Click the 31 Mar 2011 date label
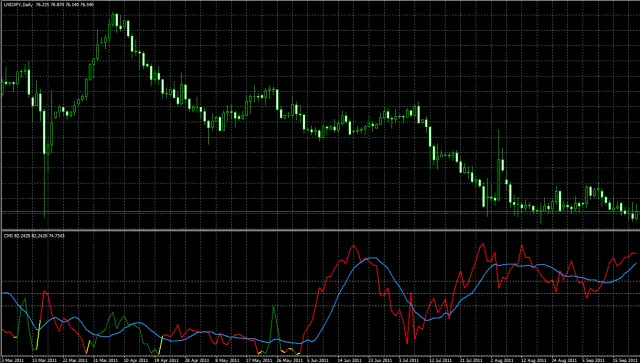The height and width of the screenshot is (363, 640). pyautogui.click(x=106, y=360)
